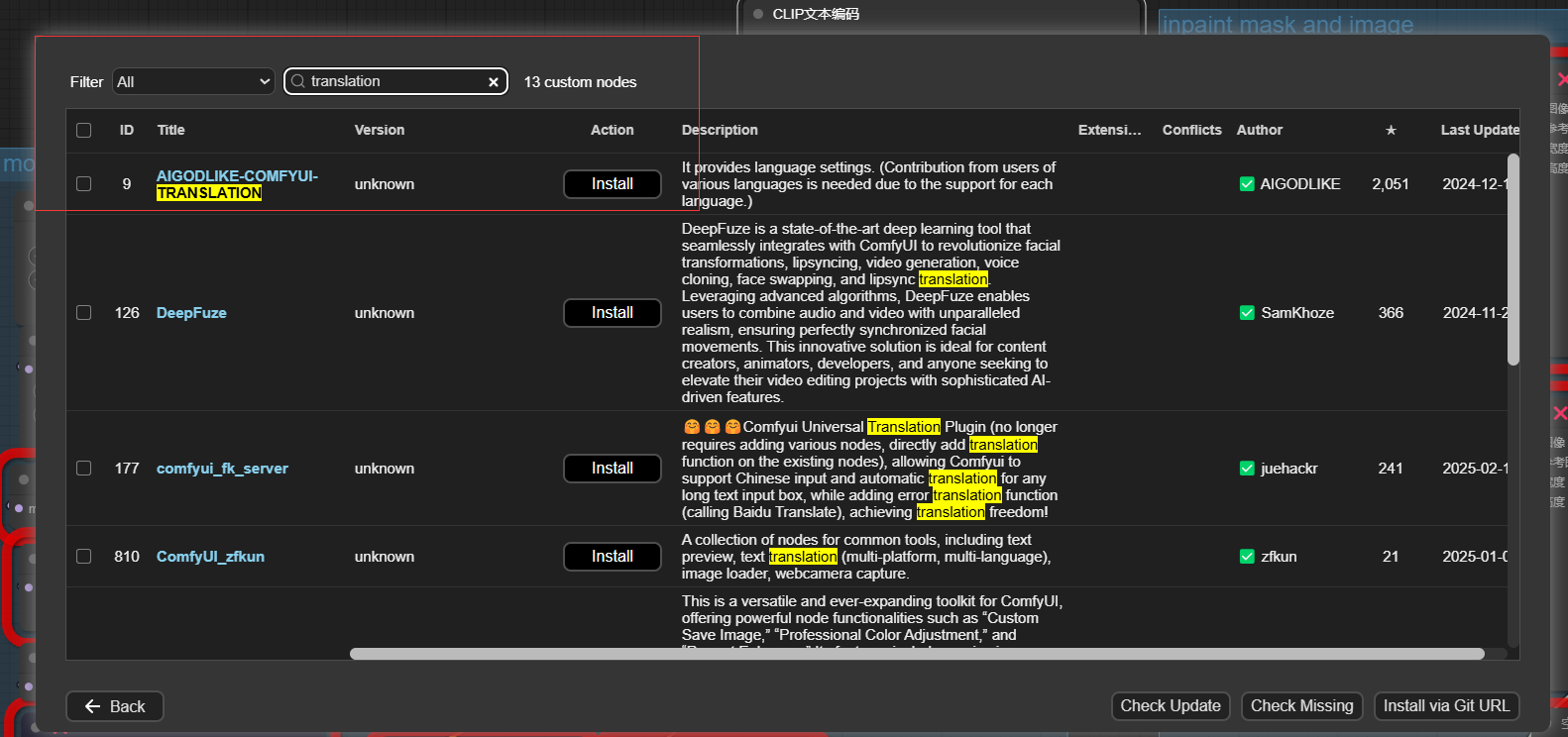Screen dimensions: 1568x737
Task: Sort by the Title column header
Action: coord(170,130)
